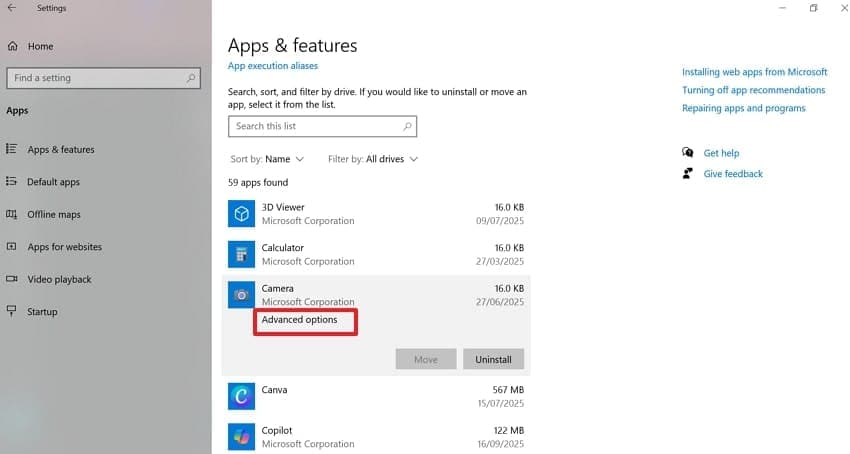Click the Camera app icon

241,294
